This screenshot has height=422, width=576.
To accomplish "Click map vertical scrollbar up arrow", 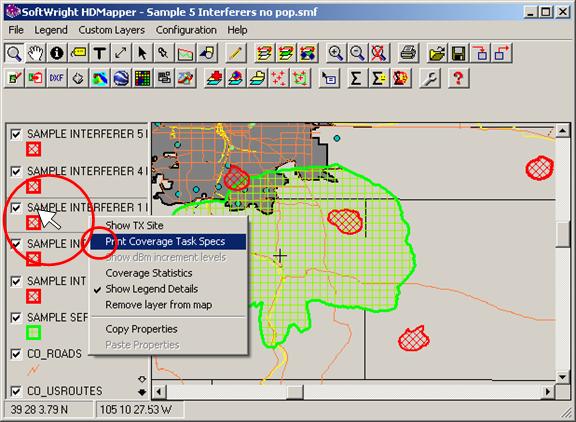I will (x=562, y=130).
